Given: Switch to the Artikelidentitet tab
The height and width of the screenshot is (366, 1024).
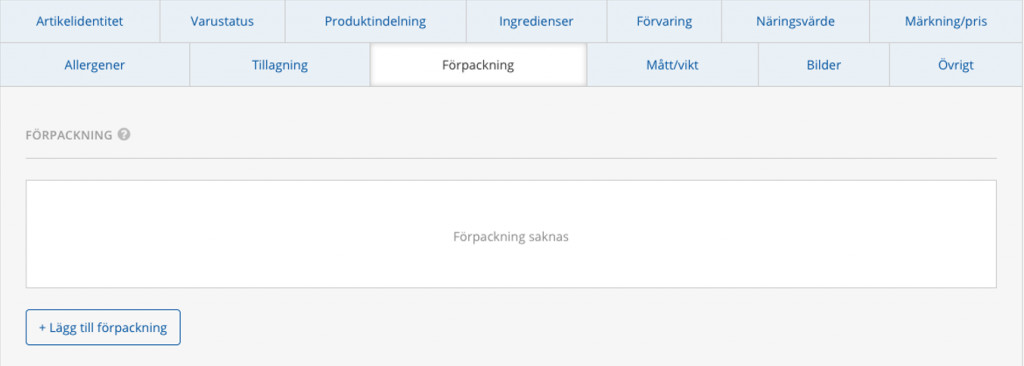Looking at the screenshot, I should click(x=80, y=21).
